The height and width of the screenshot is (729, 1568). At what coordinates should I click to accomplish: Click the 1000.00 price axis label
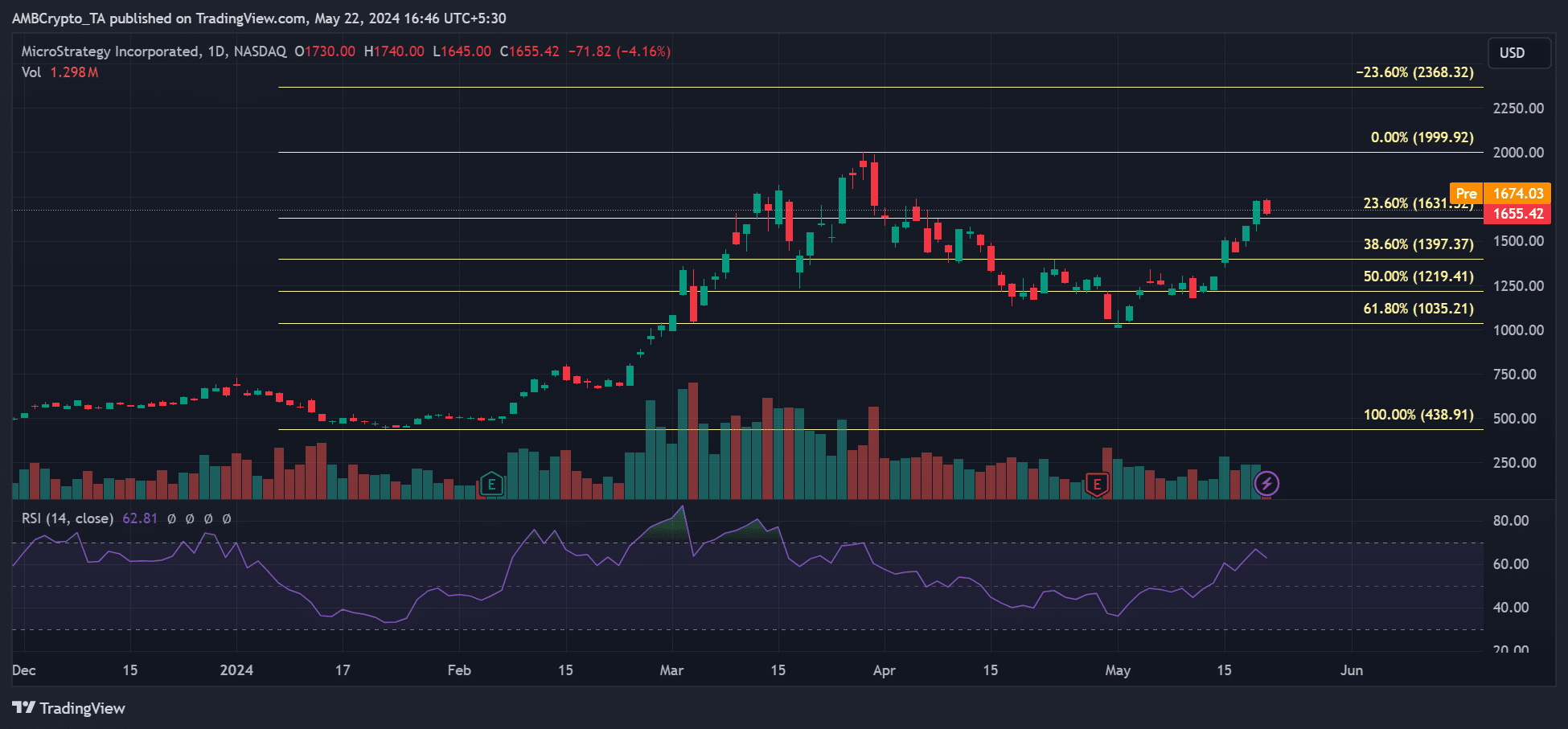click(x=1518, y=330)
